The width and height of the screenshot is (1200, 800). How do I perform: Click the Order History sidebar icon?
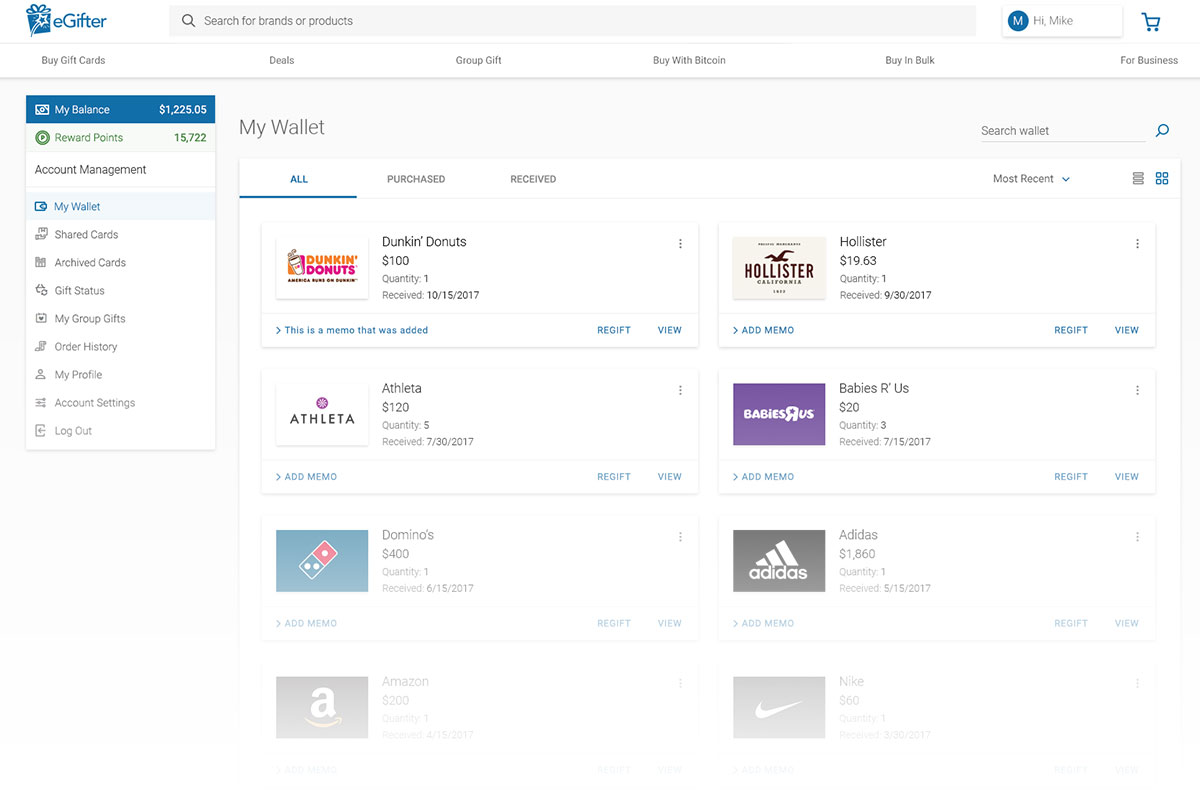pos(41,346)
